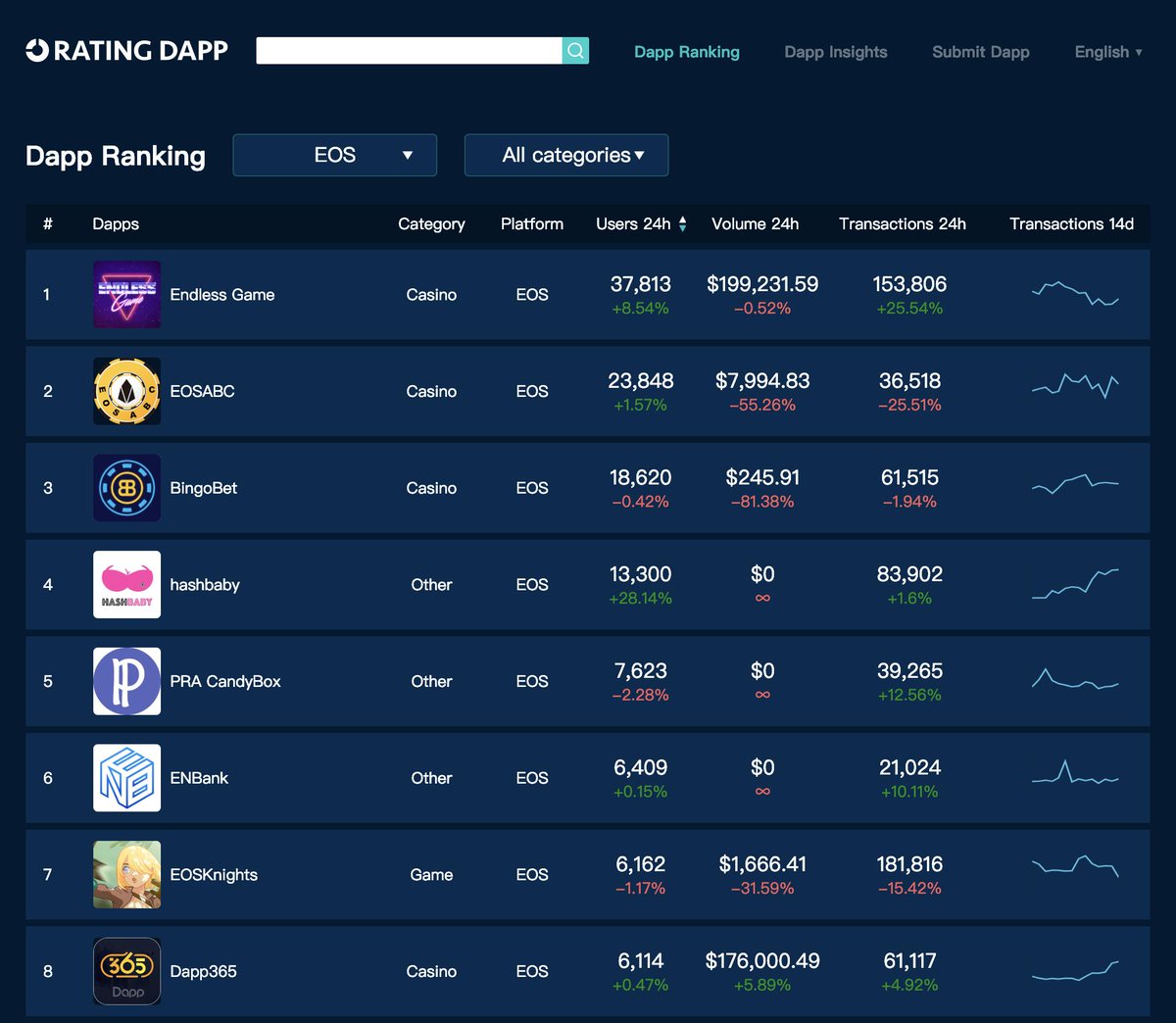1176x1023 pixels.
Task: View BingoBet 14d transactions sparkline
Action: pyautogui.click(x=1075, y=484)
